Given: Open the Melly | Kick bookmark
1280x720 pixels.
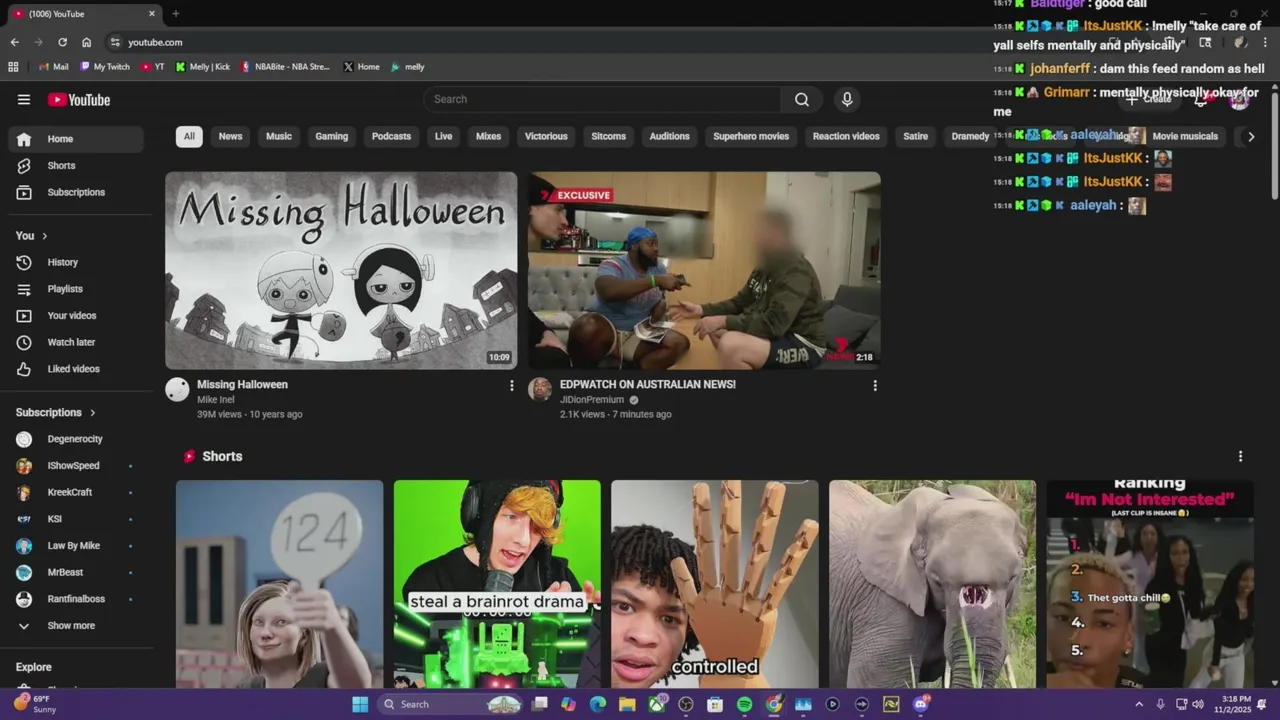Looking at the screenshot, I should [202, 67].
